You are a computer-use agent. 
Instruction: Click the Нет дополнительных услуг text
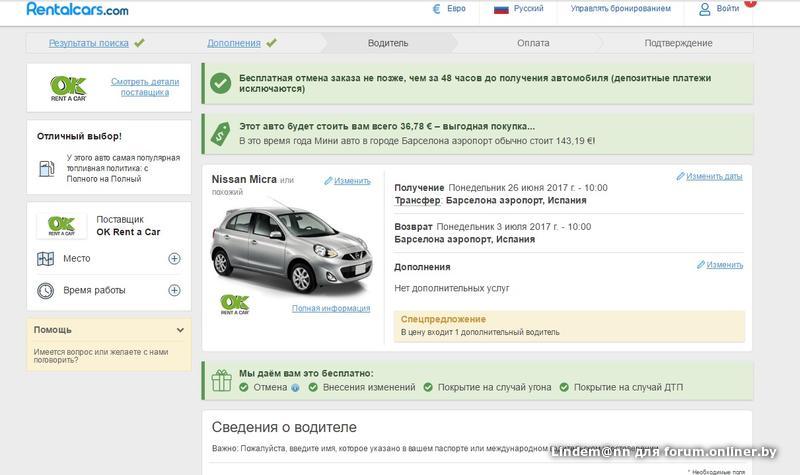click(452, 288)
